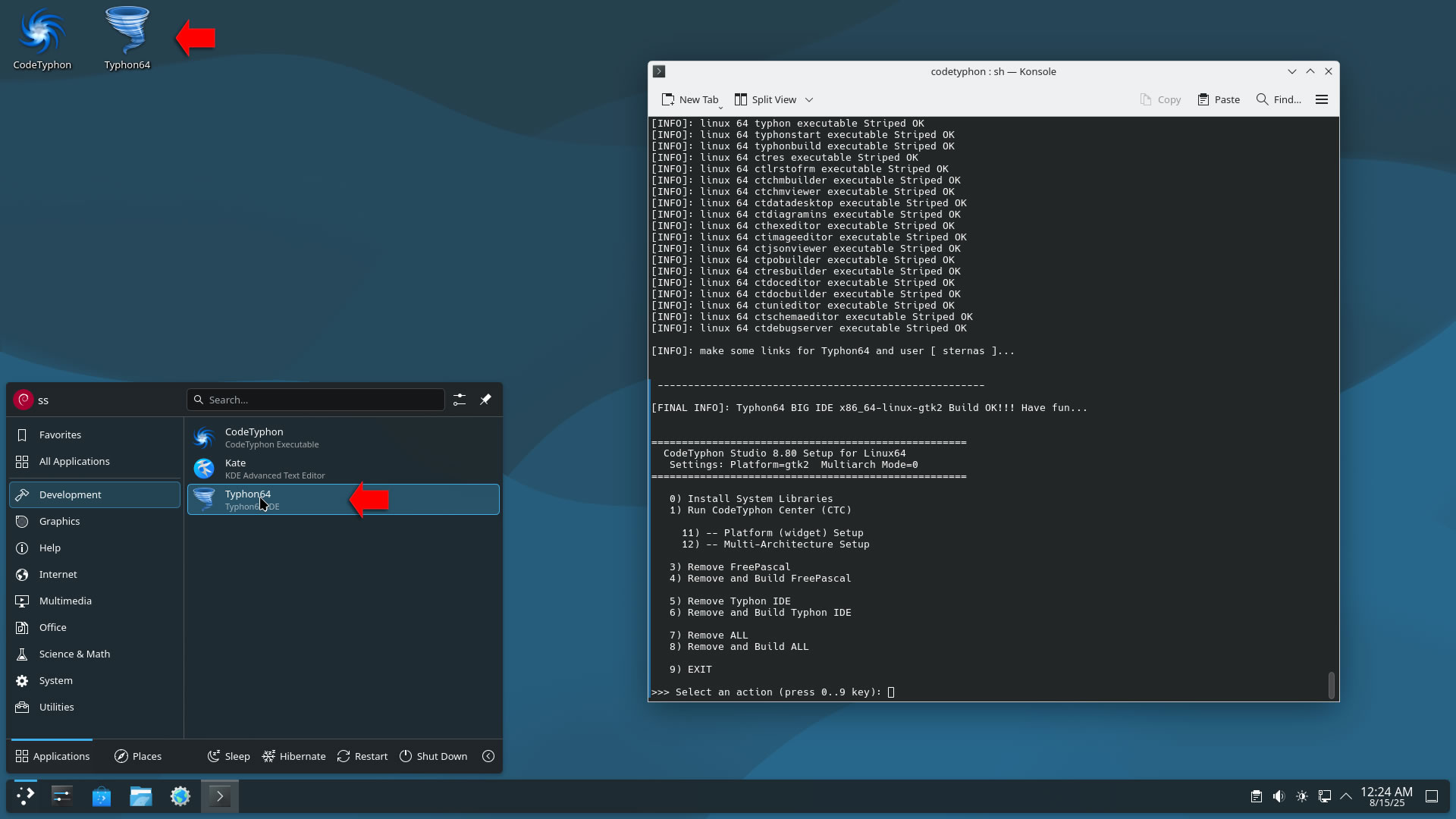The height and width of the screenshot is (819, 1456).
Task: Click the Paste button in Konsole
Action: point(1219,99)
